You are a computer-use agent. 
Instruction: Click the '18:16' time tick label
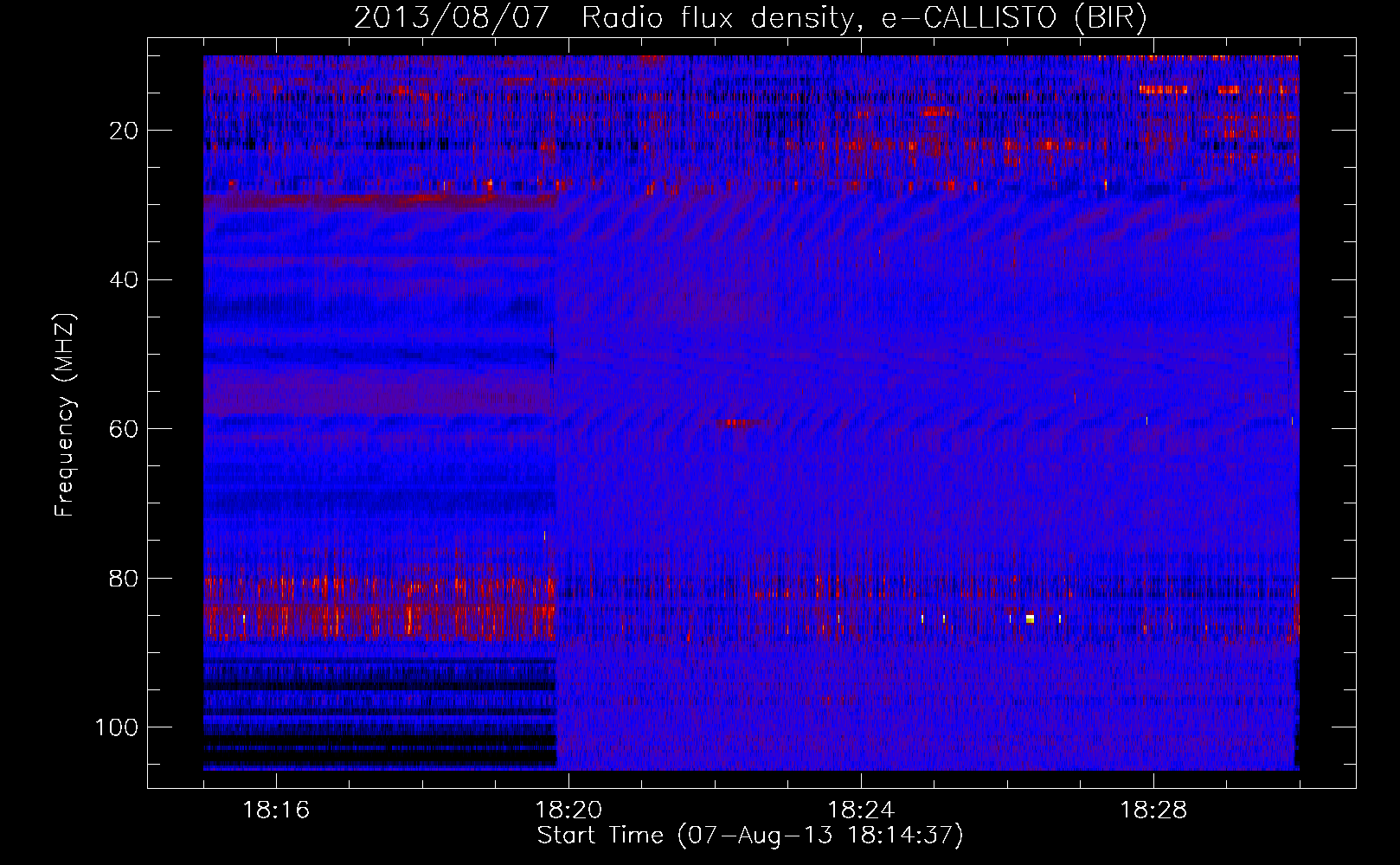pos(276,811)
